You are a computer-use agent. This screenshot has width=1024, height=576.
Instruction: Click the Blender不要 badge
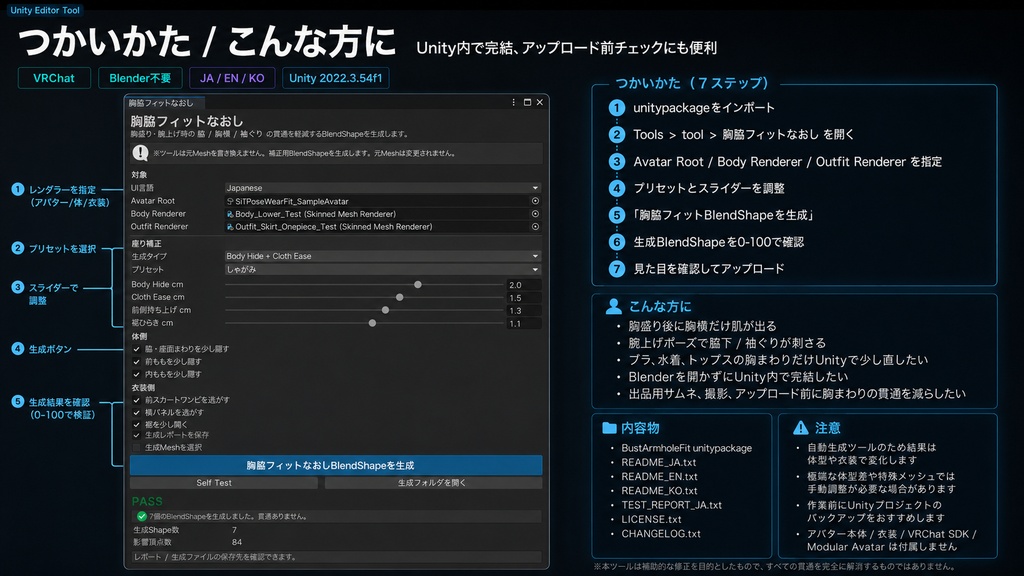pyautogui.click(x=140, y=78)
